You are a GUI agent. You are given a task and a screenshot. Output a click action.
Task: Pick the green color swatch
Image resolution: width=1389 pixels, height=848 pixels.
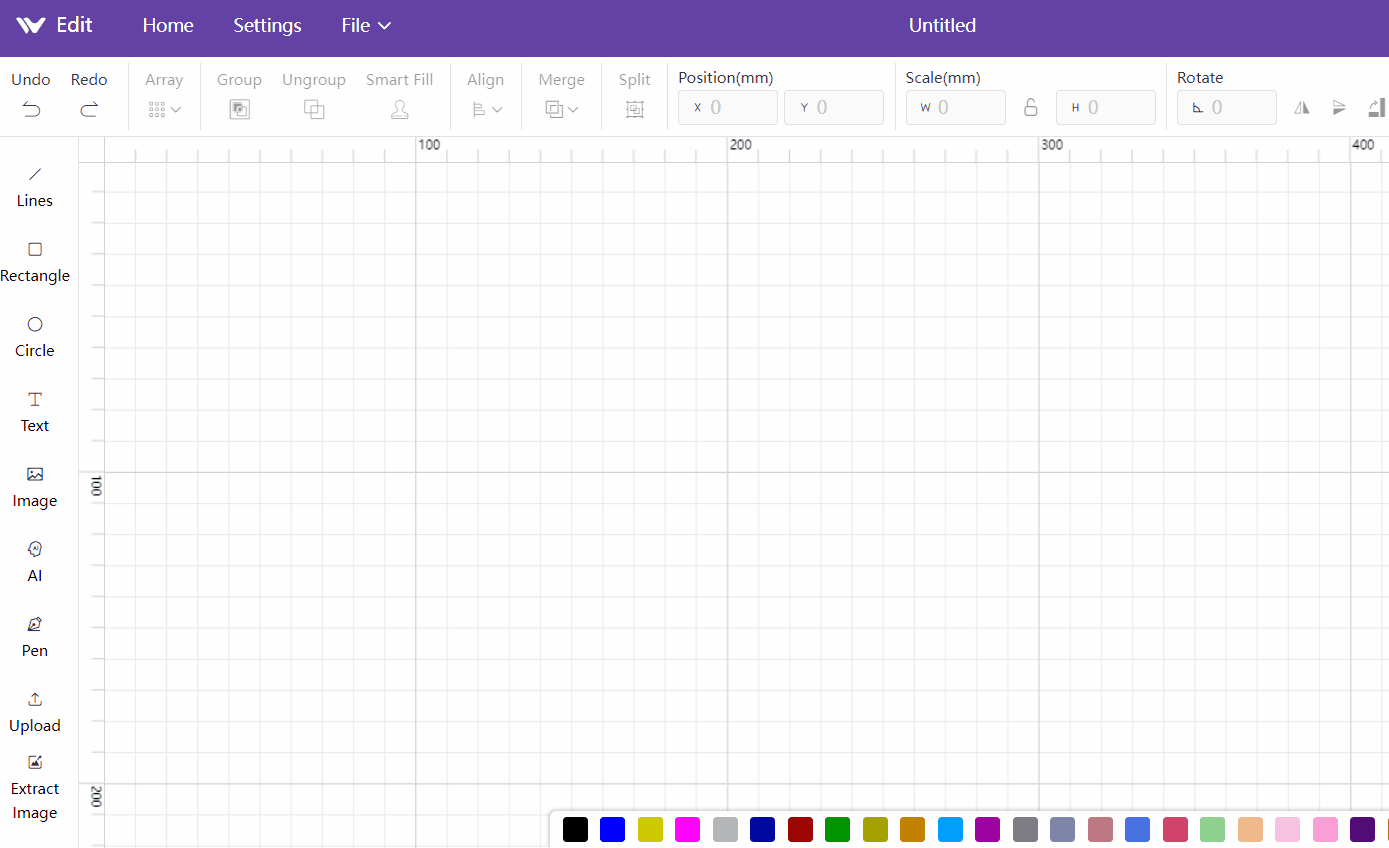pyautogui.click(x=838, y=829)
